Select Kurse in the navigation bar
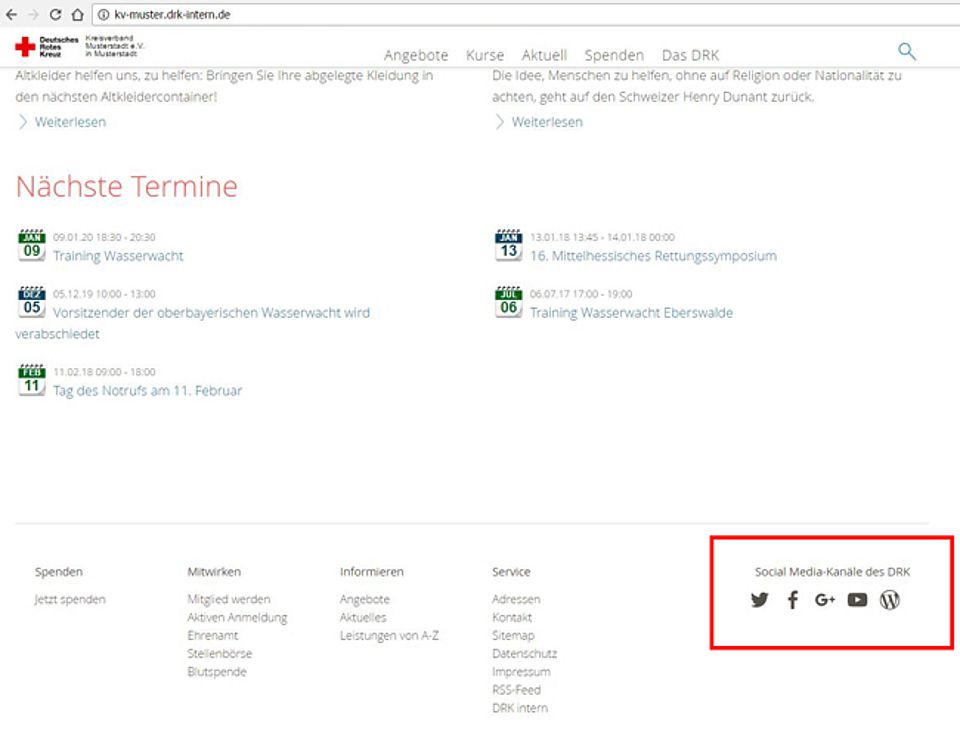Screen dimensions: 960x748 pos(484,55)
